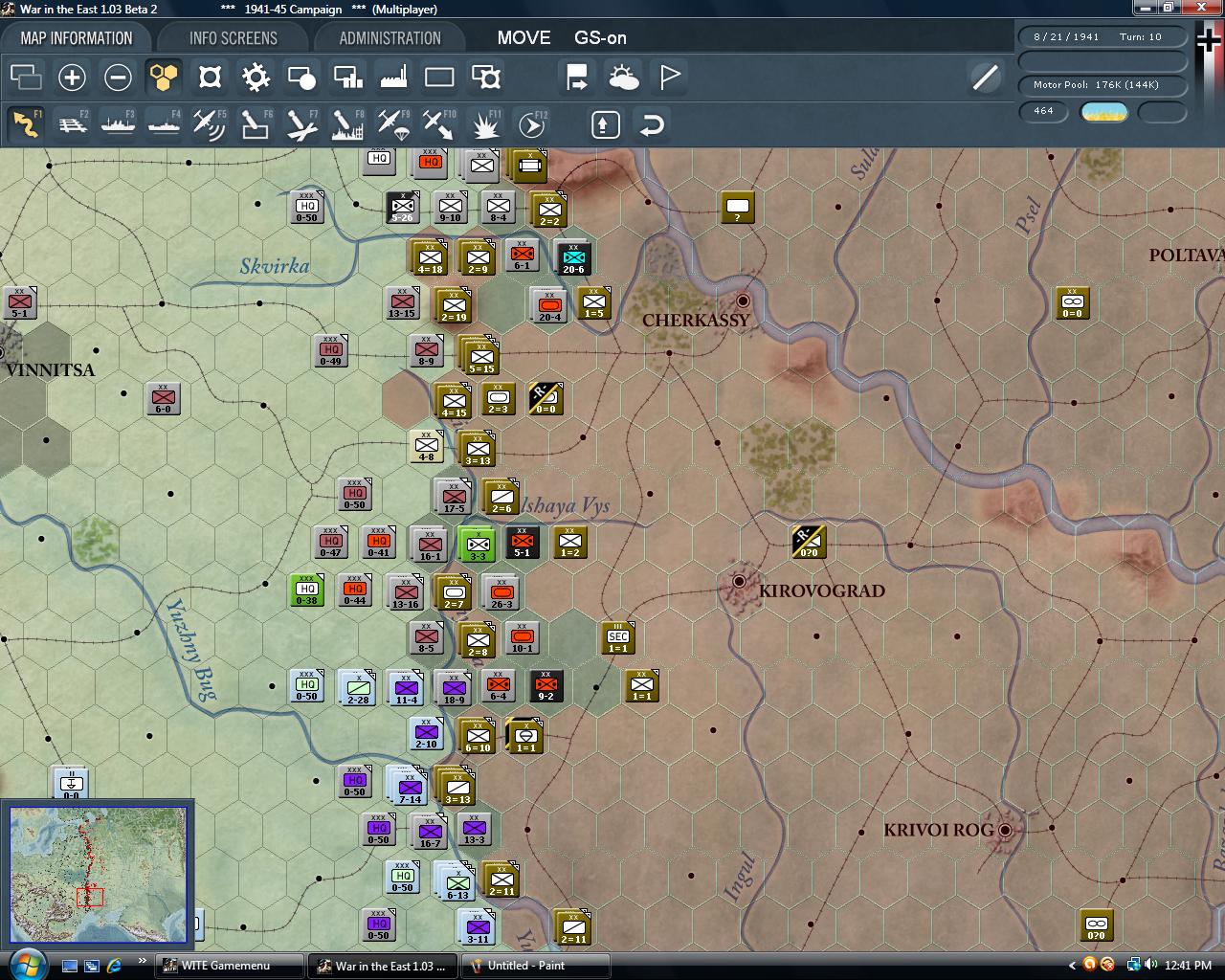Select the SEC 1=1 unit counter

pos(618,637)
